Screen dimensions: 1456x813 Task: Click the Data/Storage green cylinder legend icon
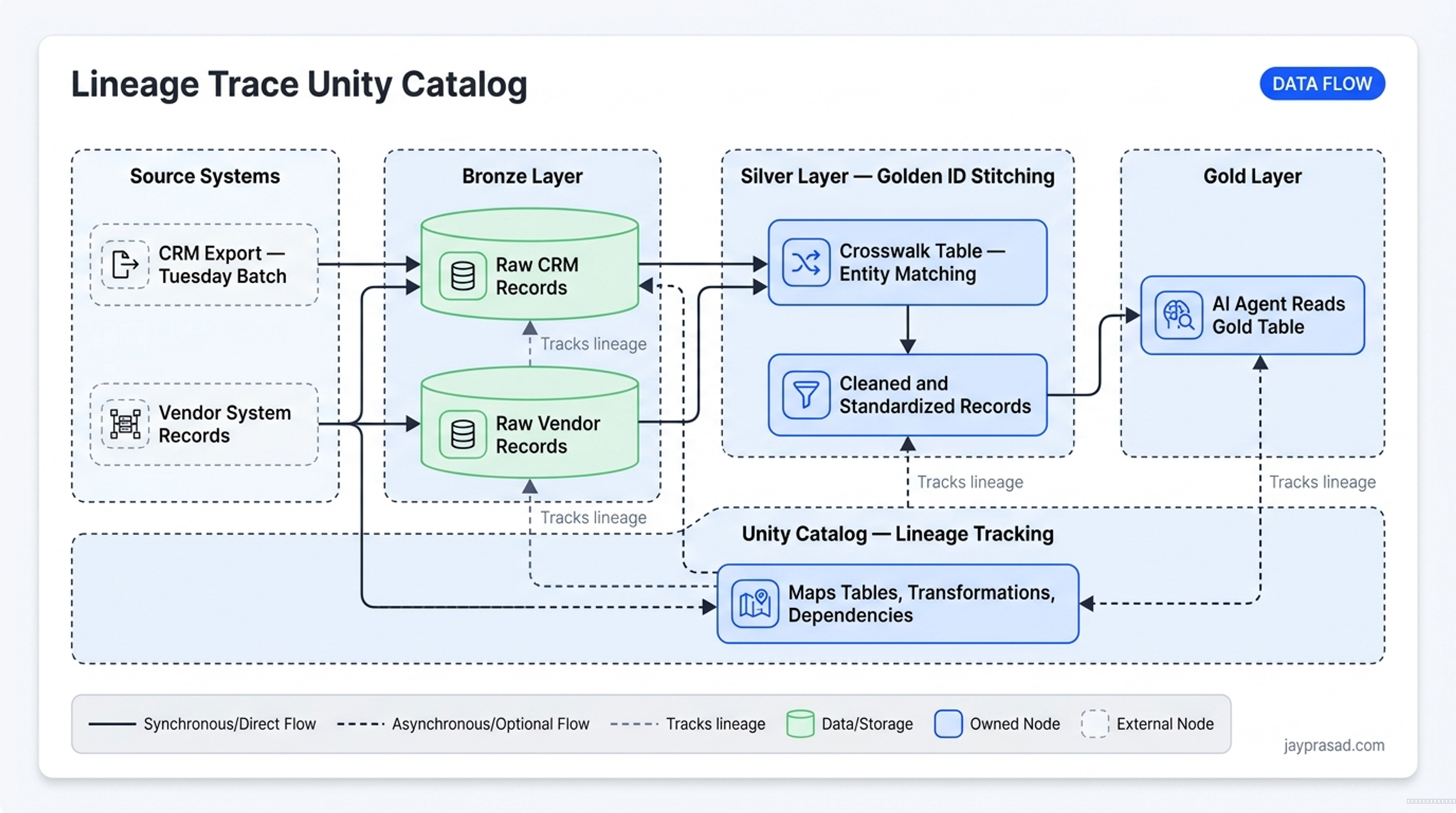[800, 724]
